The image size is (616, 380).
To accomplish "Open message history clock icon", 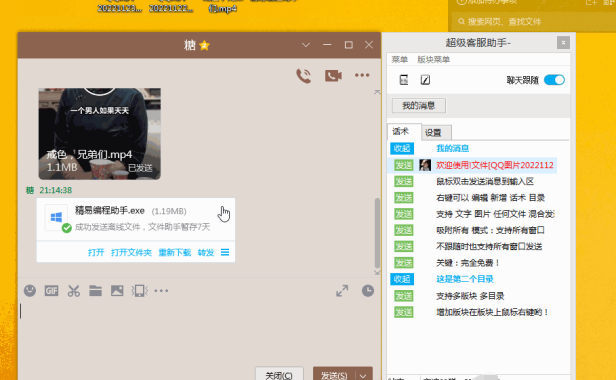I will [x=368, y=291].
